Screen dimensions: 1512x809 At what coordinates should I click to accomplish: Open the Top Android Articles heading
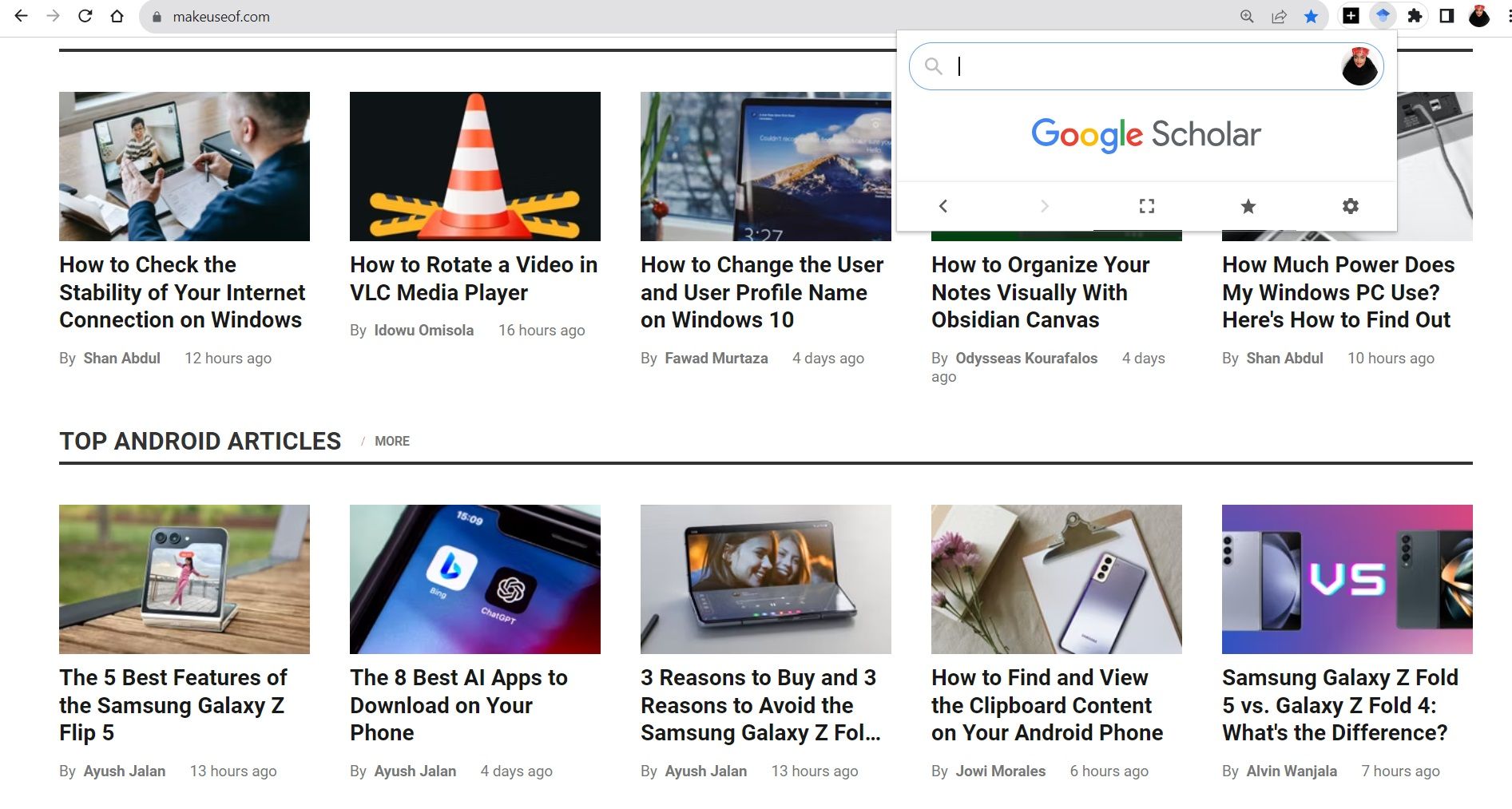pos(200,441)
